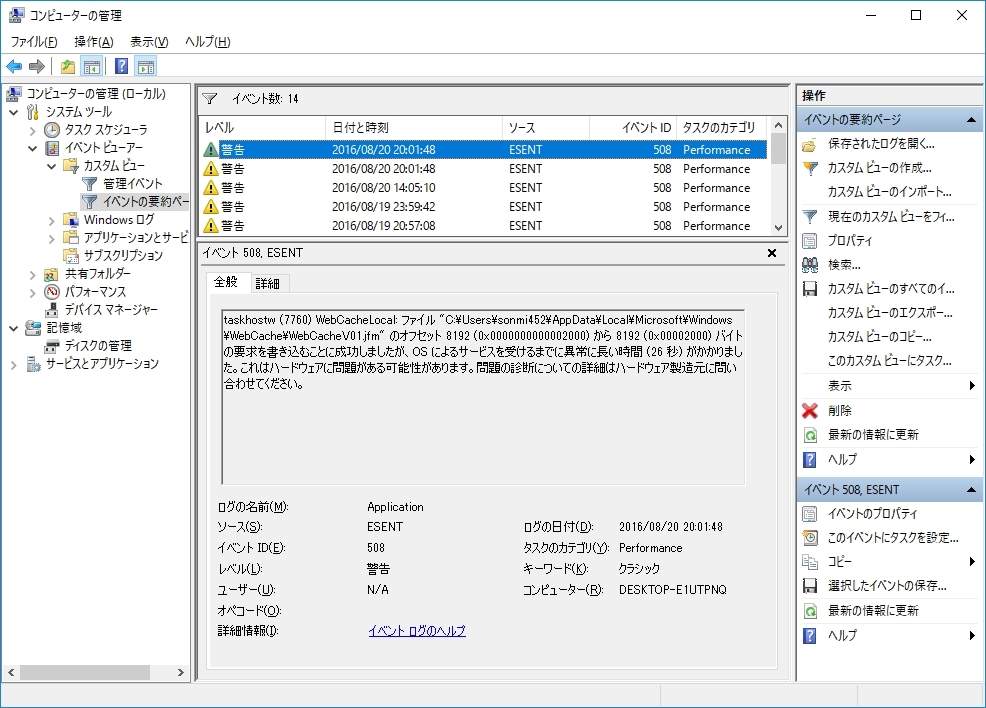Click the filter funnel icon beside イベント数
Viewport: 986px width, 708px height.
click(x=209, y=99)
